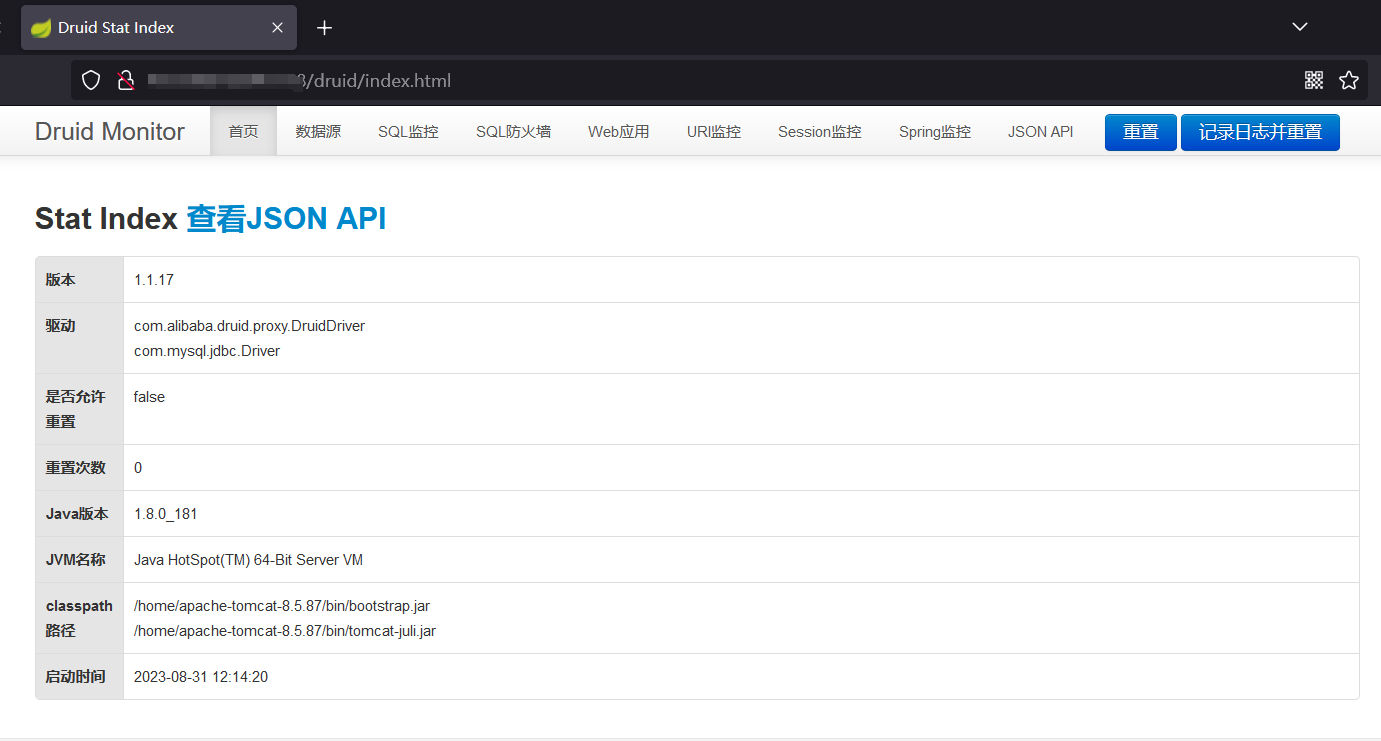This screenshot has width=1381, height=741.
Task: Click the classpath路径 row label
Action: (x=79, y=618)
